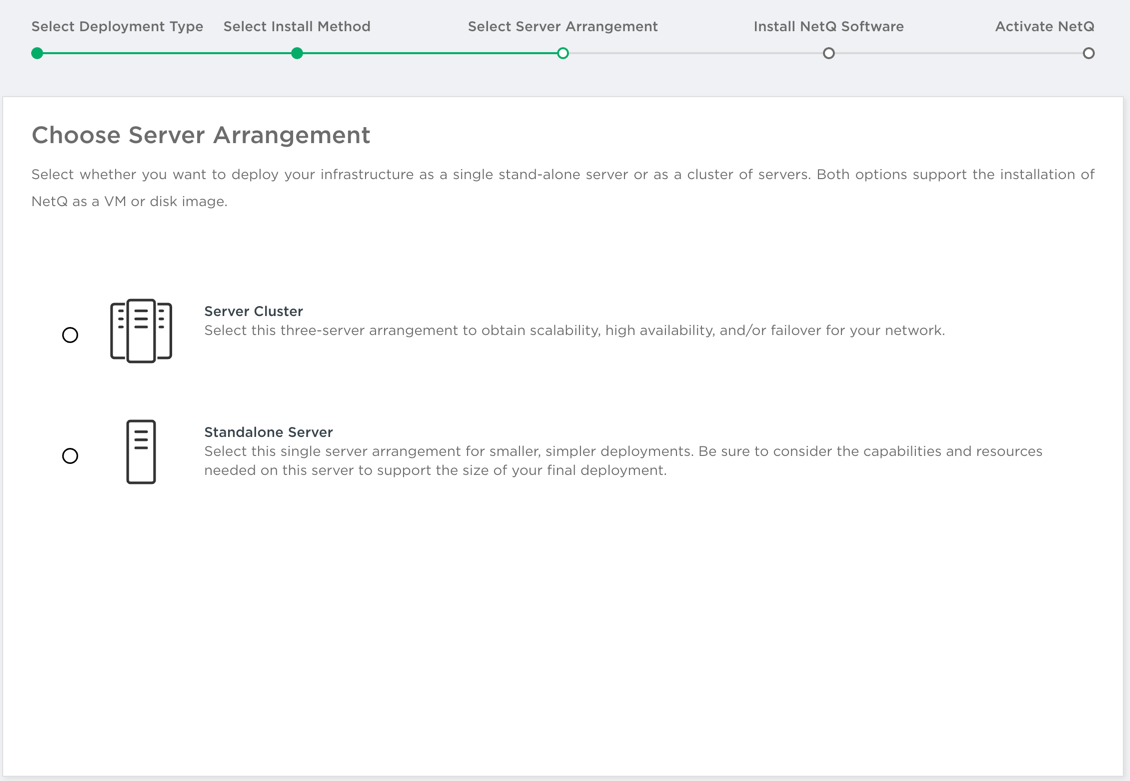Click the single server arrangement description text

pyautogui.click(x=622, y=461)
